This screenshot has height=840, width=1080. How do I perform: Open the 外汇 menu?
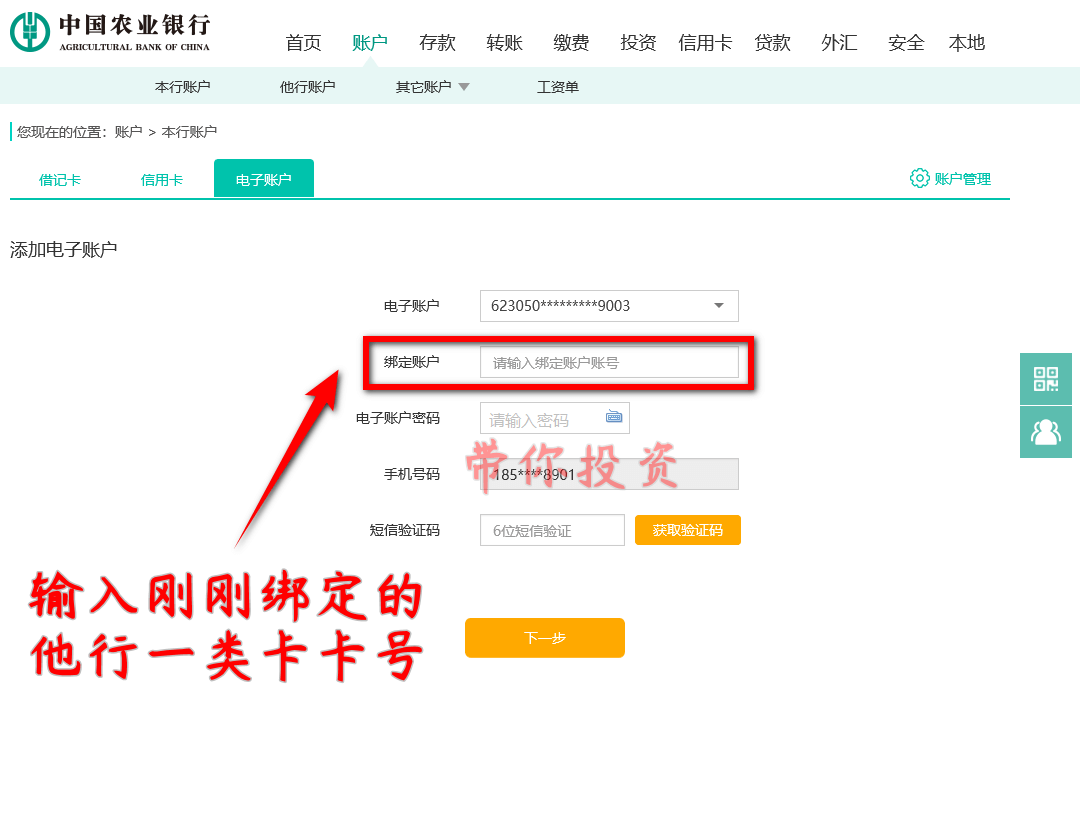(x=839, y=43)
